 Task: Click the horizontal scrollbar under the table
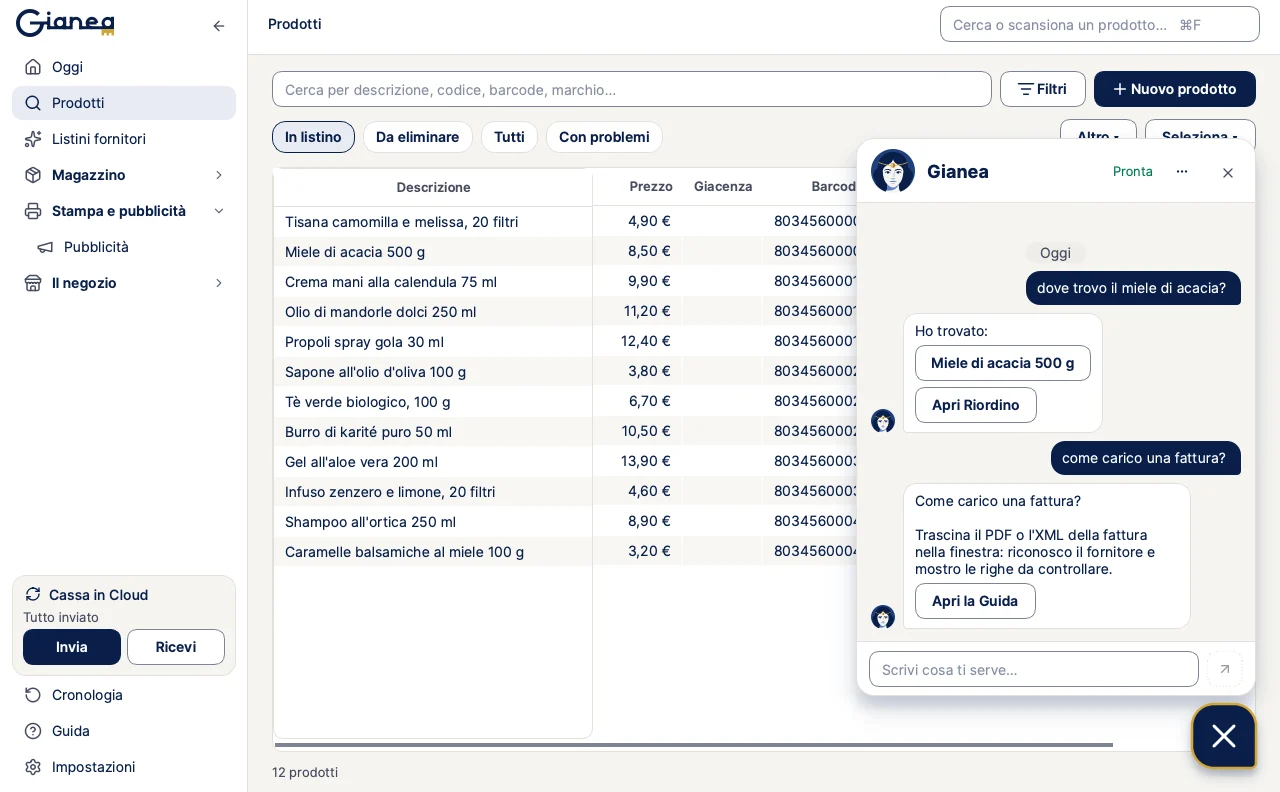tap(694, 745)
